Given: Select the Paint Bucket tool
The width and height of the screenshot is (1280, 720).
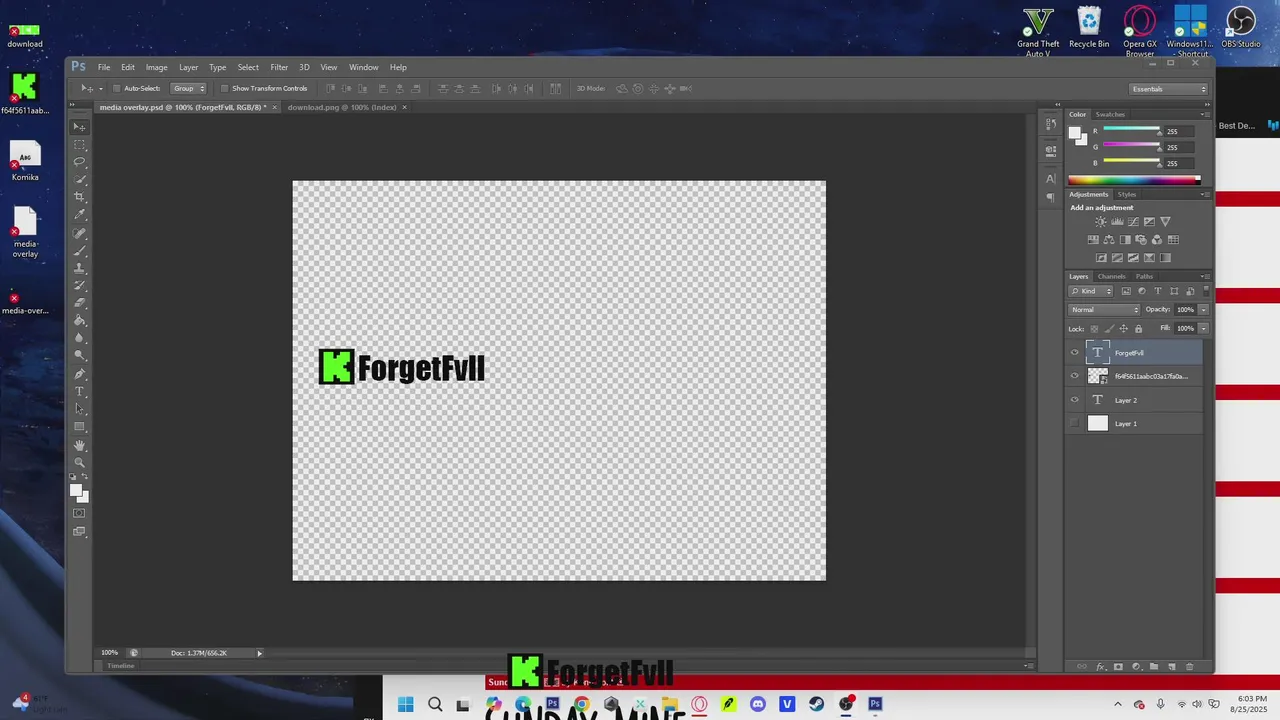Looking at the screenshot, I should [80, 320].
